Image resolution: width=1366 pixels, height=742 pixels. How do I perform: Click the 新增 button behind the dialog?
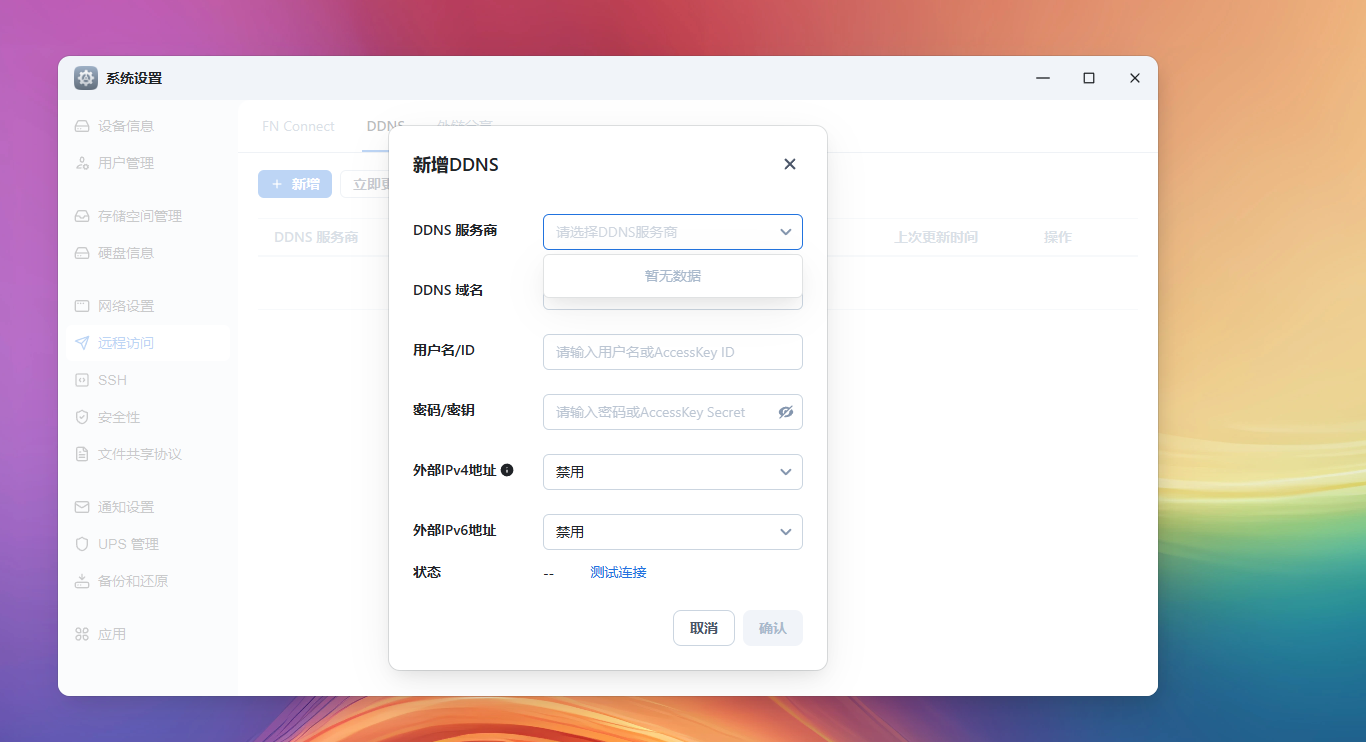tap(295, 184)
